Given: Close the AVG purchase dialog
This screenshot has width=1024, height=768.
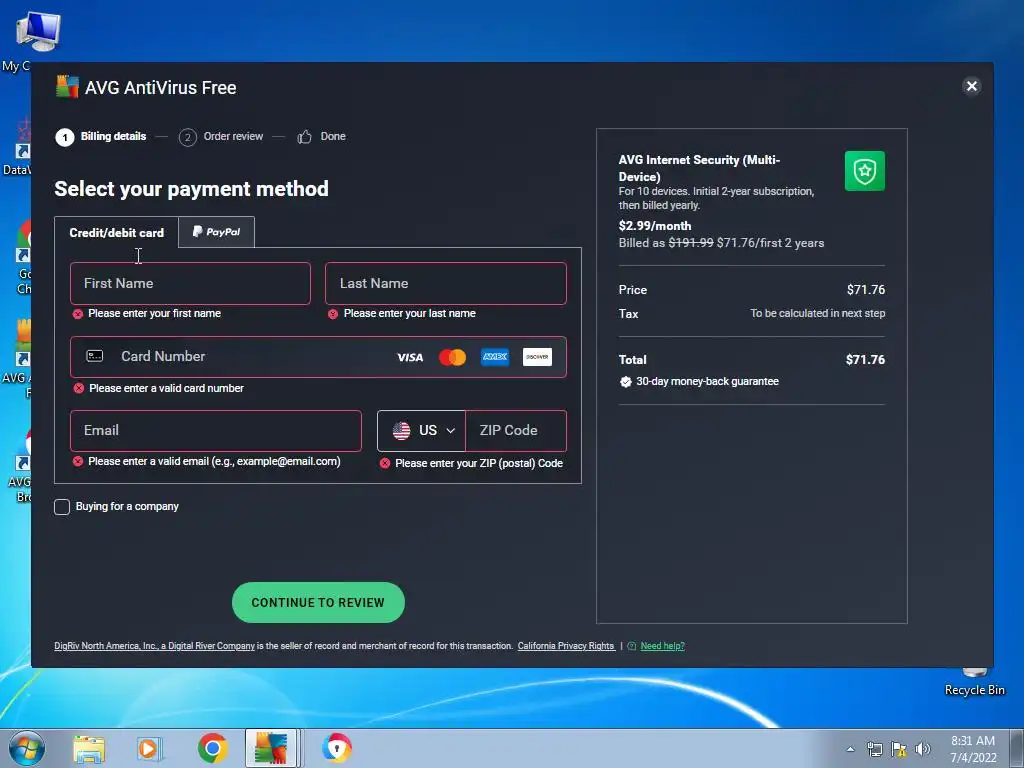Looking at the screenshot, I should 971,86.
